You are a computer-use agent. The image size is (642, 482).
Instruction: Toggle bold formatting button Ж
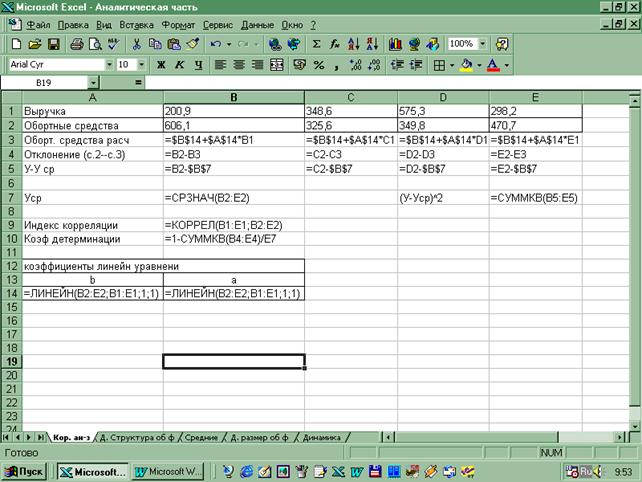(161, 64)
